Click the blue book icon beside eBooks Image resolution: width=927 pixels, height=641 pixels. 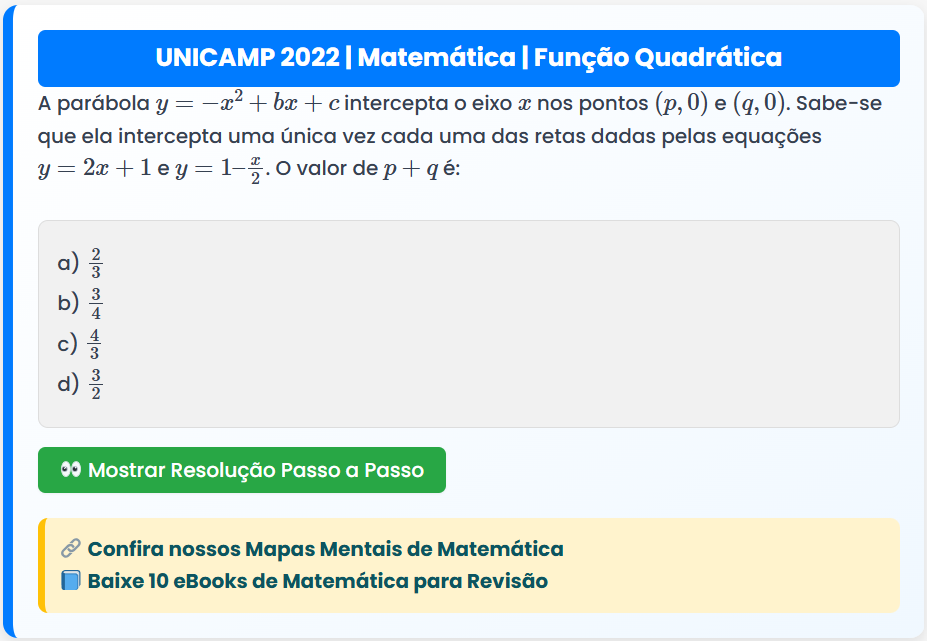click(x=70, y=581)
